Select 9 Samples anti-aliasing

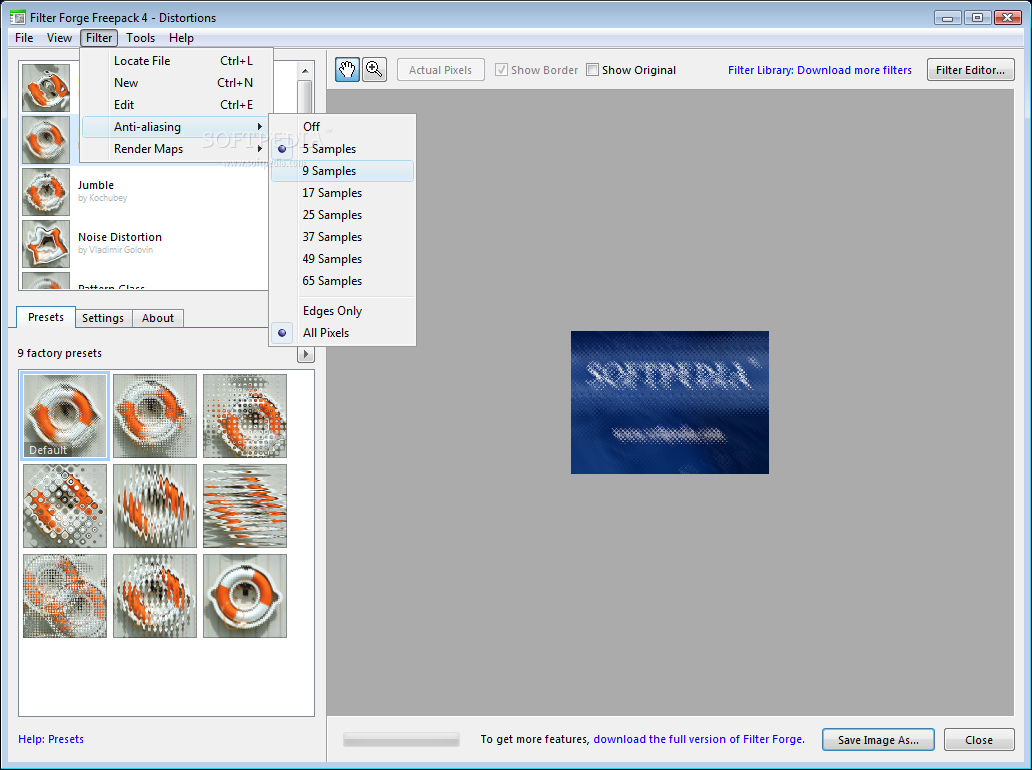point(342,171)
